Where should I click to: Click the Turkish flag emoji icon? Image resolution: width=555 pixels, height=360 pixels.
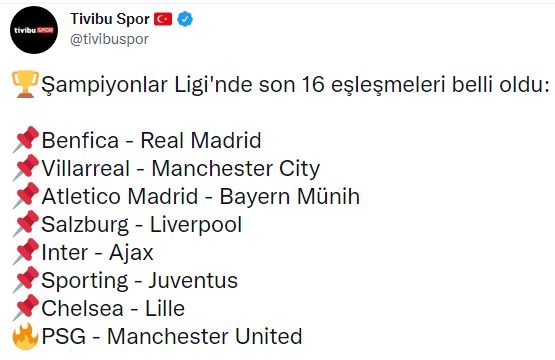coord(163,19)
